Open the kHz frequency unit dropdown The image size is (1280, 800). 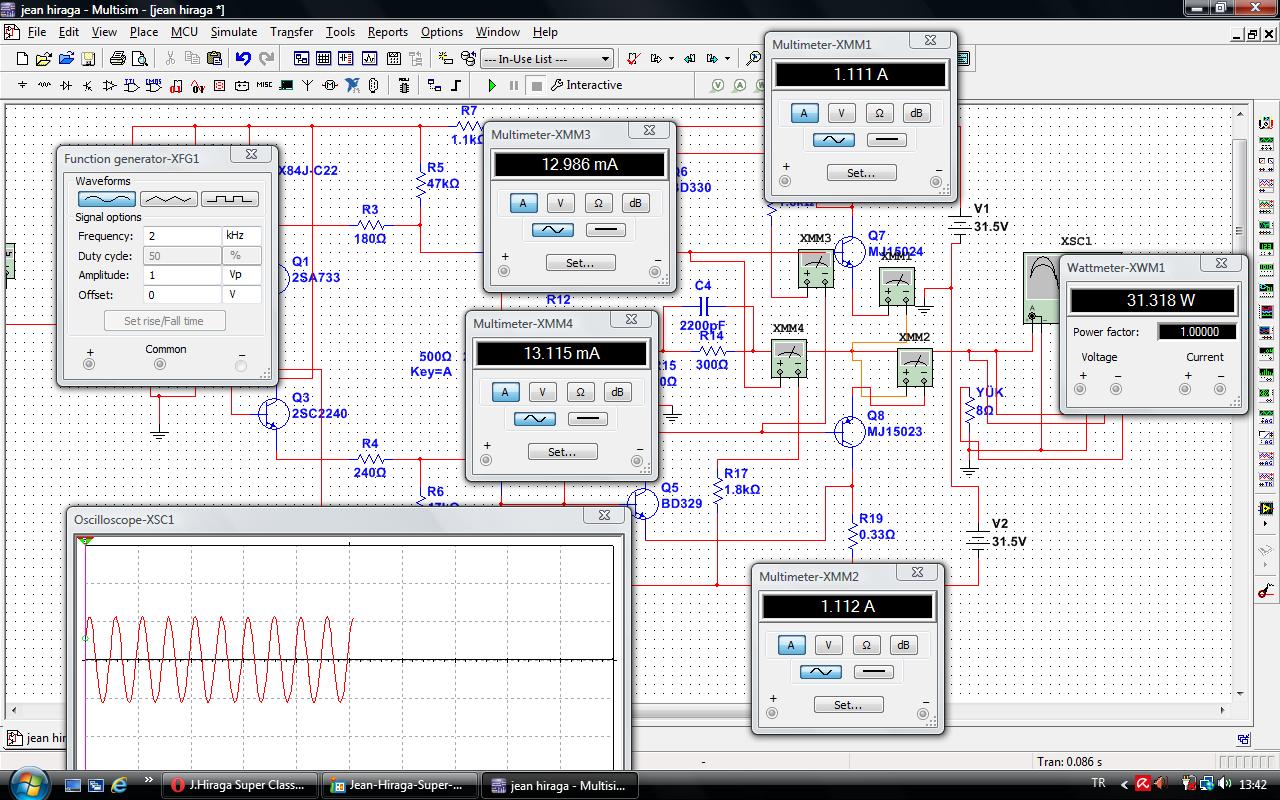(241, 236)
